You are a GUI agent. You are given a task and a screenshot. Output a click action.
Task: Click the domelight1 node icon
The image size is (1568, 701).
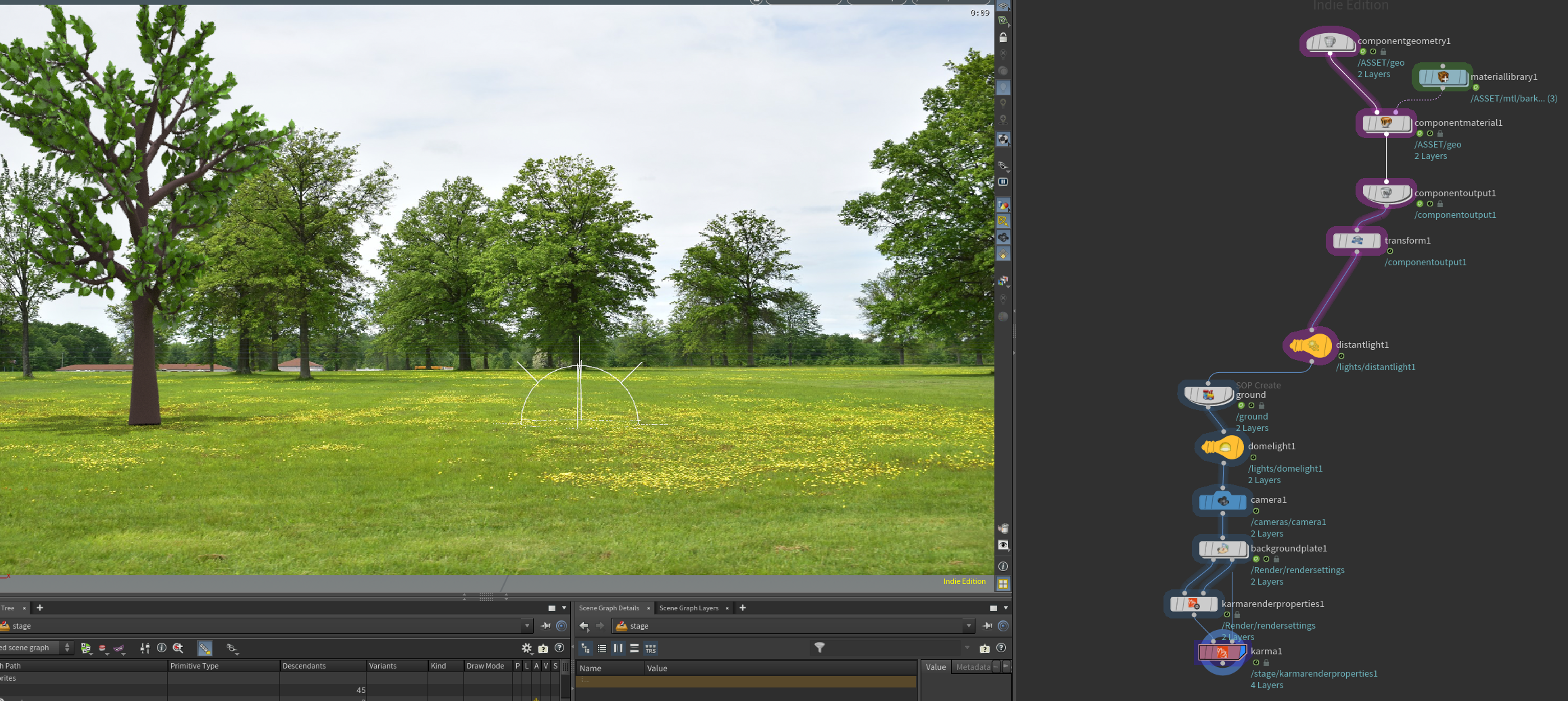pos(1222,447)
